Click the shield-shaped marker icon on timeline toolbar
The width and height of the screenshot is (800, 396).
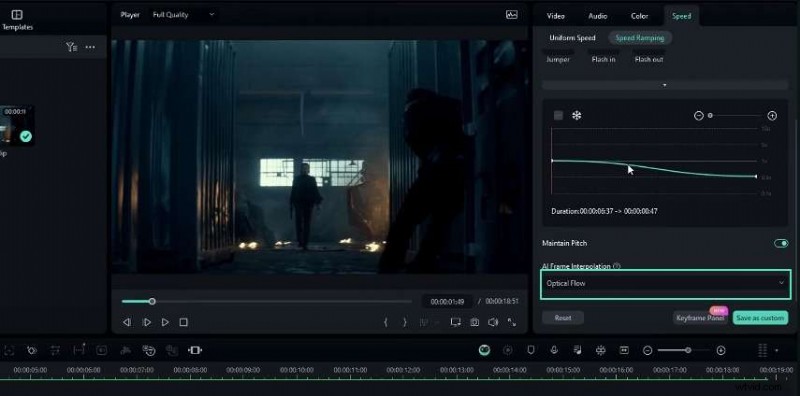(x=531, y=350)
